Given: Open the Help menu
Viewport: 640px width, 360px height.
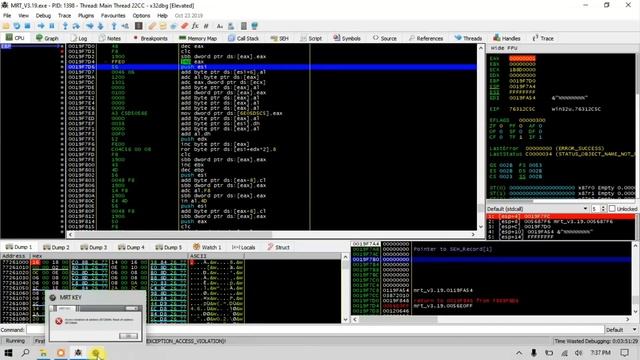Looking at the screenshot, I should (x=162, y=16).
